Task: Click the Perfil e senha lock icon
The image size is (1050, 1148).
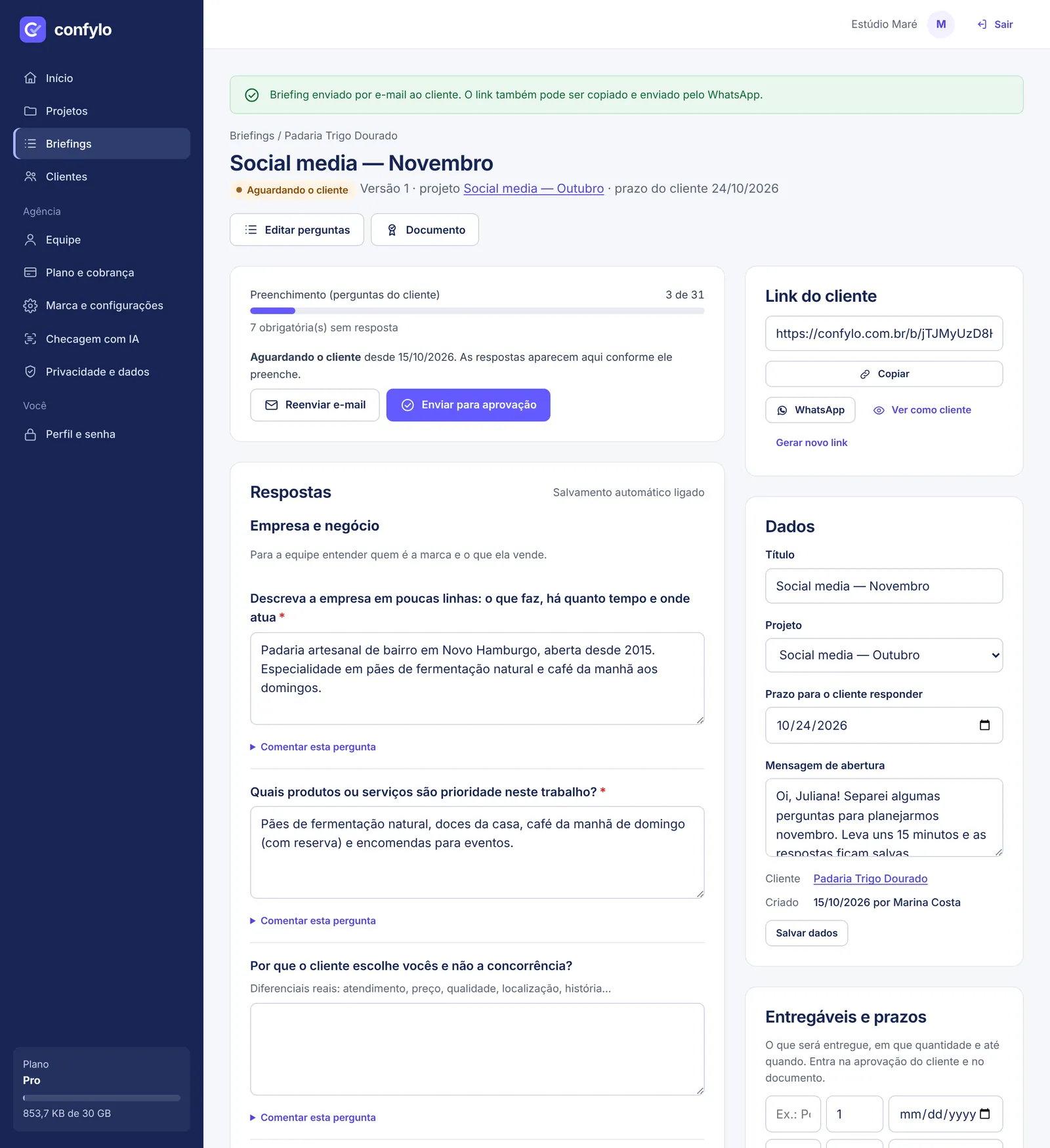Action: click(30, 434)
